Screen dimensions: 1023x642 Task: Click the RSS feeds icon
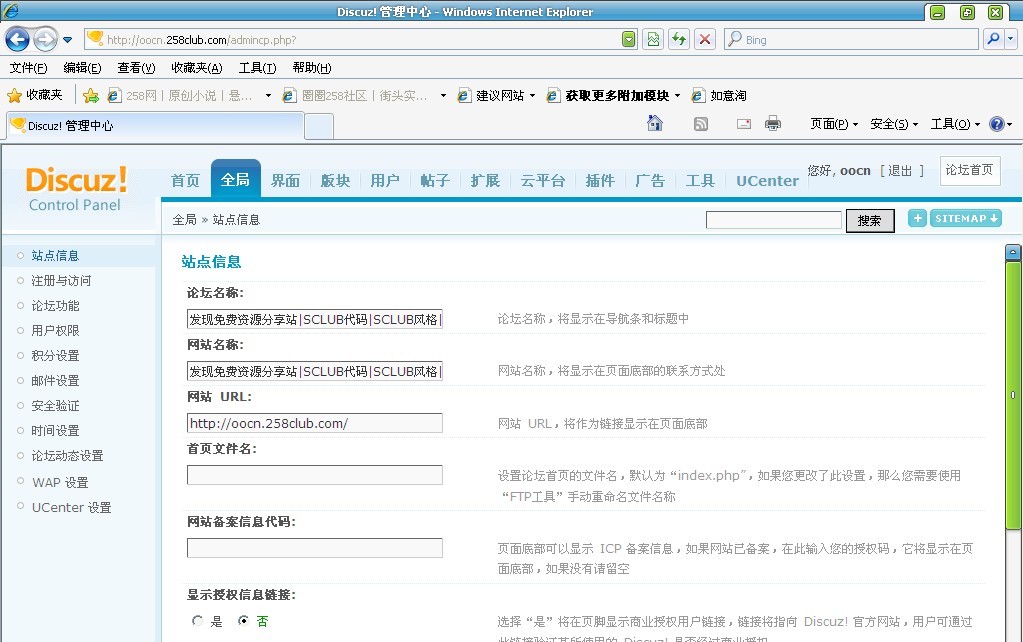point(701,123)
